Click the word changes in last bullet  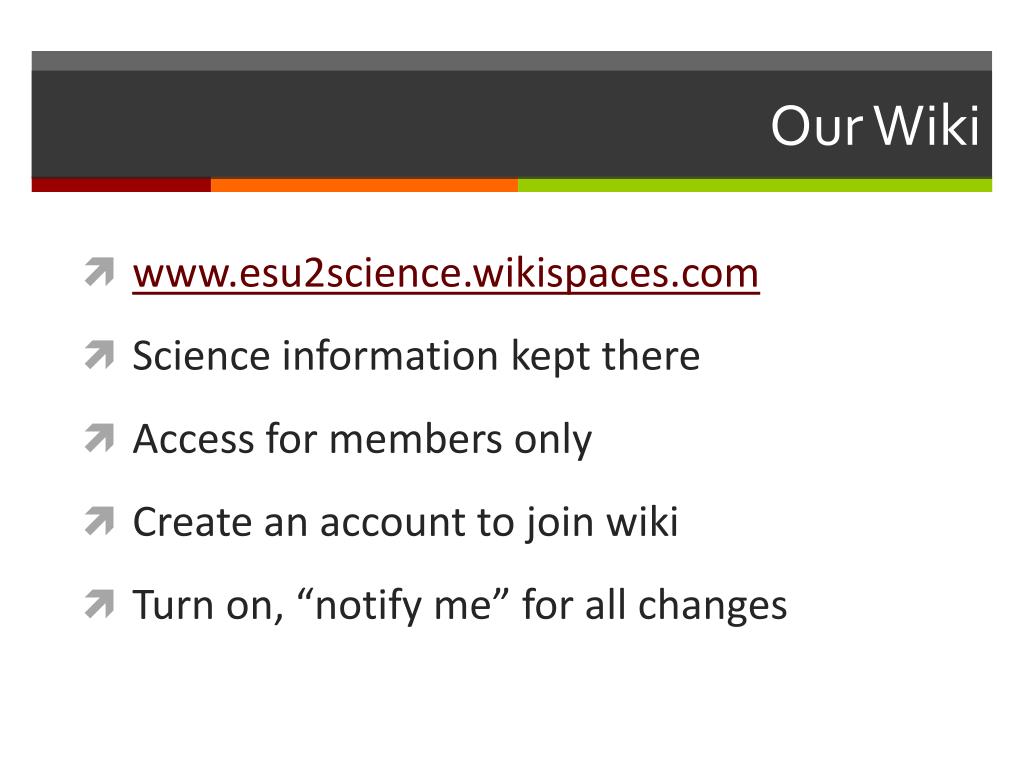pos(712,605)
